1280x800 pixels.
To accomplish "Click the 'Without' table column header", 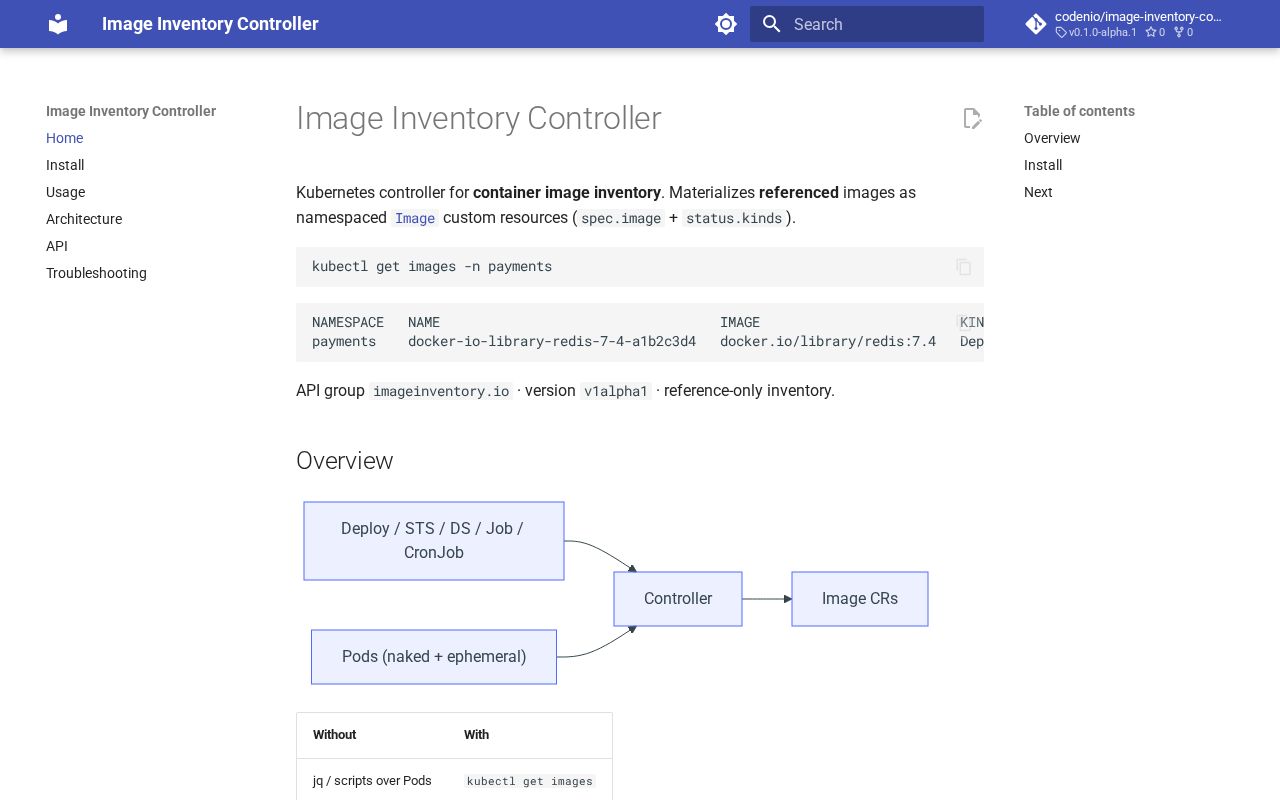I will point(335,735).
